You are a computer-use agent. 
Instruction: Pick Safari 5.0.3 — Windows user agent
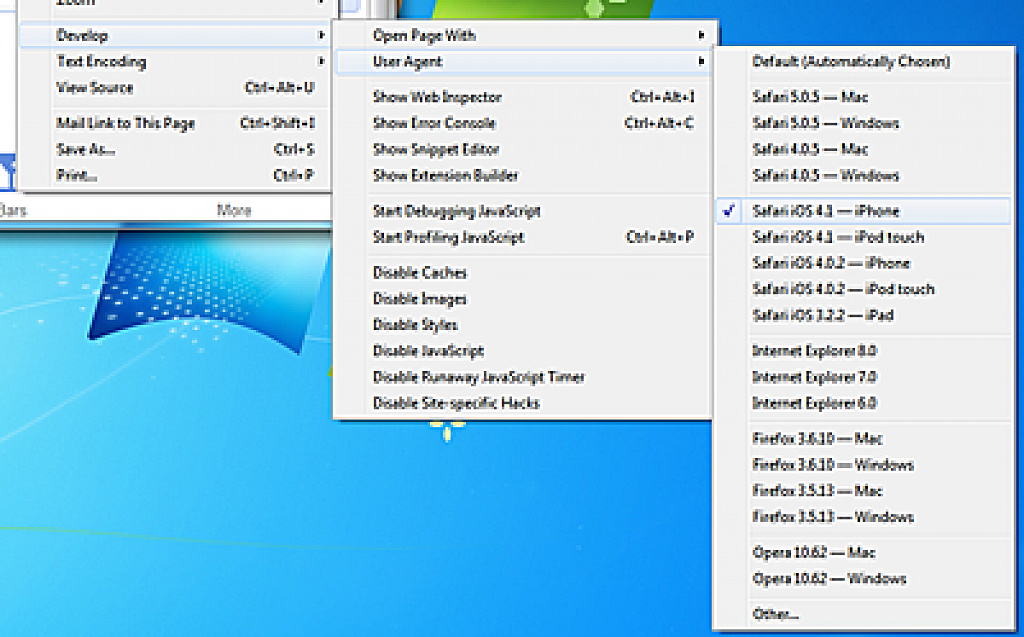pyautogui.click(x=863, y=123)
